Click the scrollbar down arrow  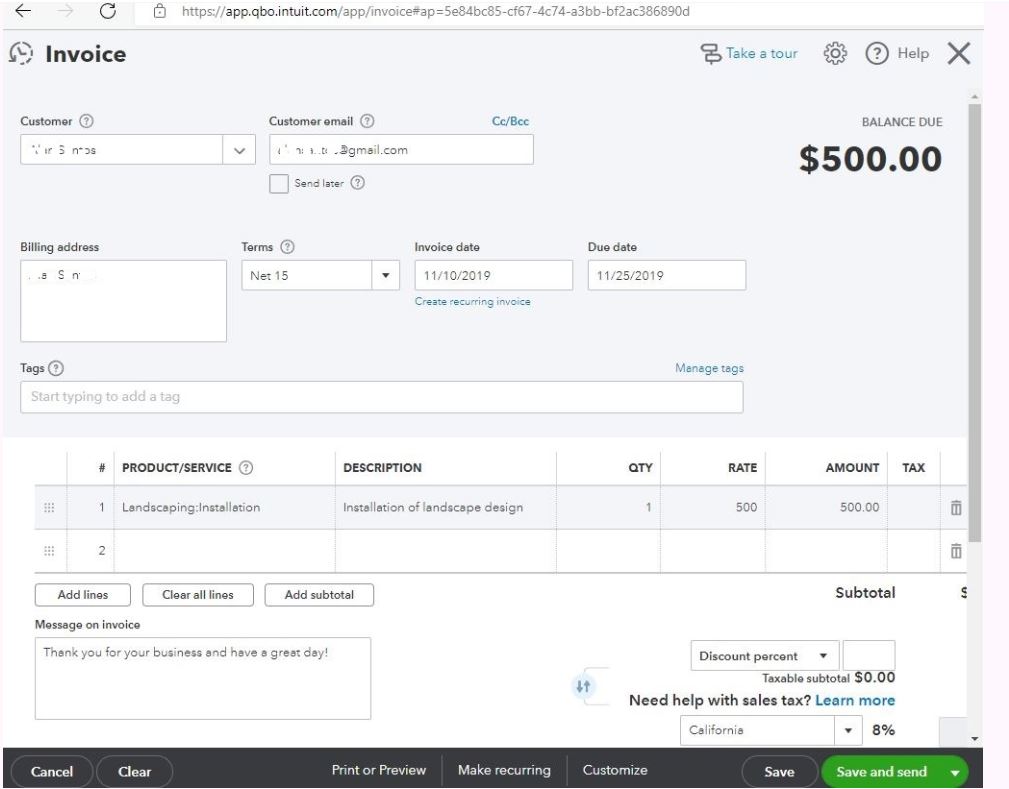point(974,739)
